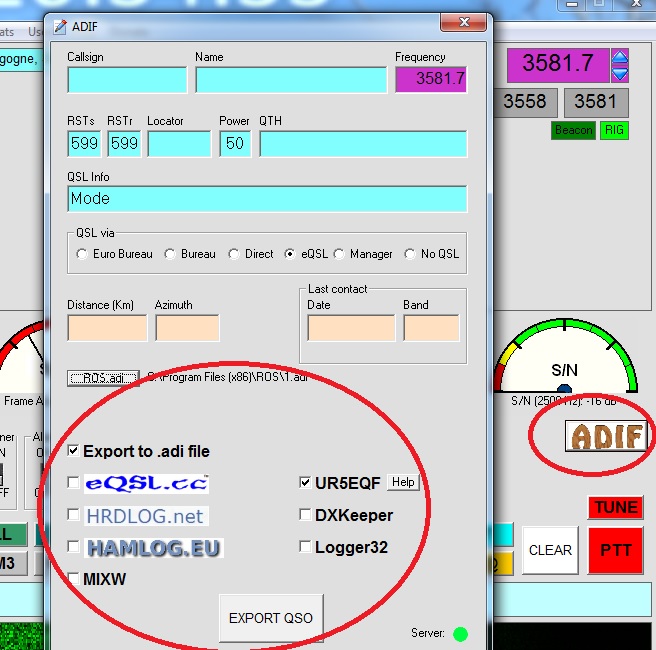The height and width of the screenshot is (650, 656).
Task: Choose the No QSL radio option
Action: tap(410, 254)
